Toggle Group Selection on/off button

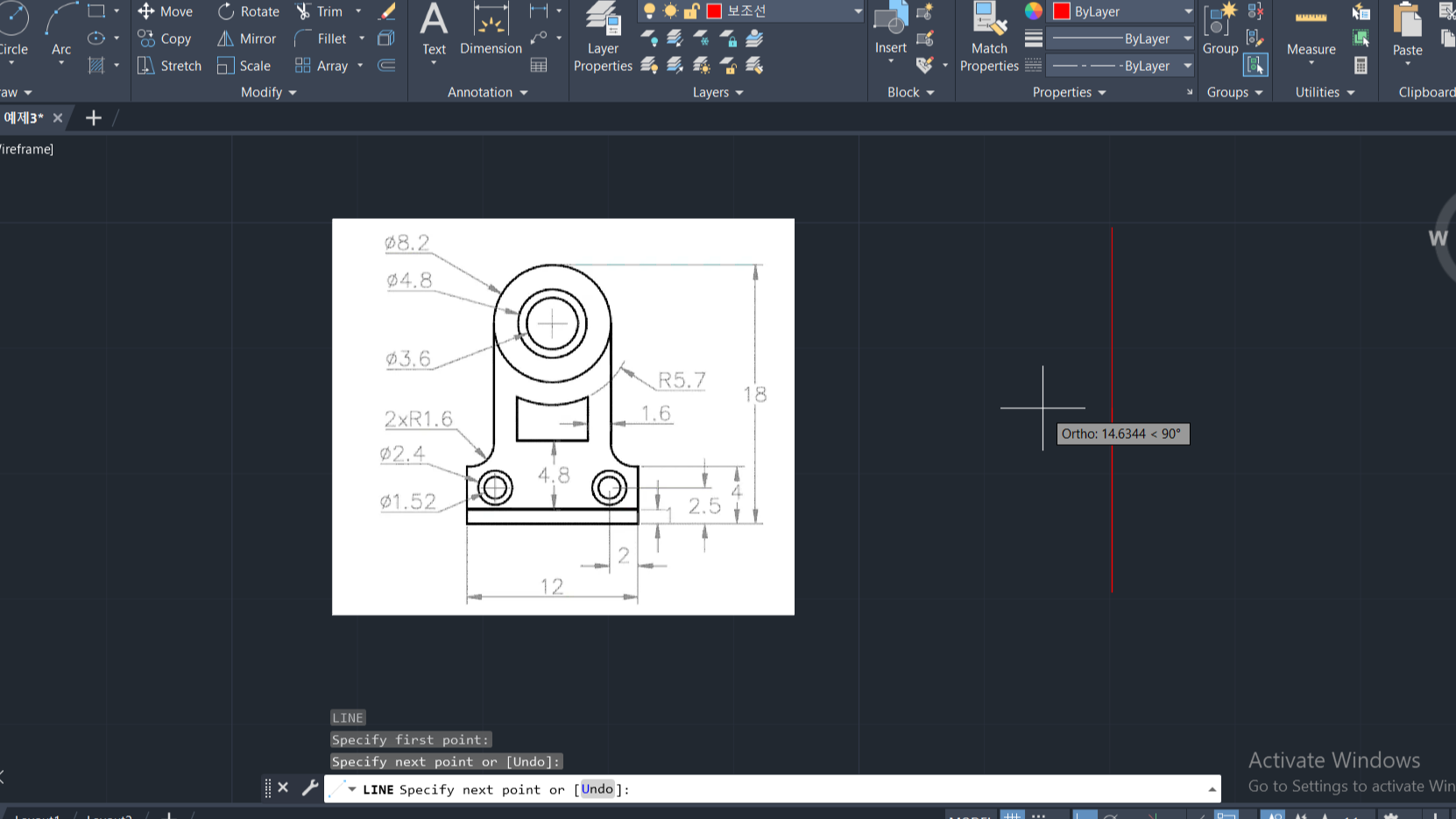point(1255,66)
